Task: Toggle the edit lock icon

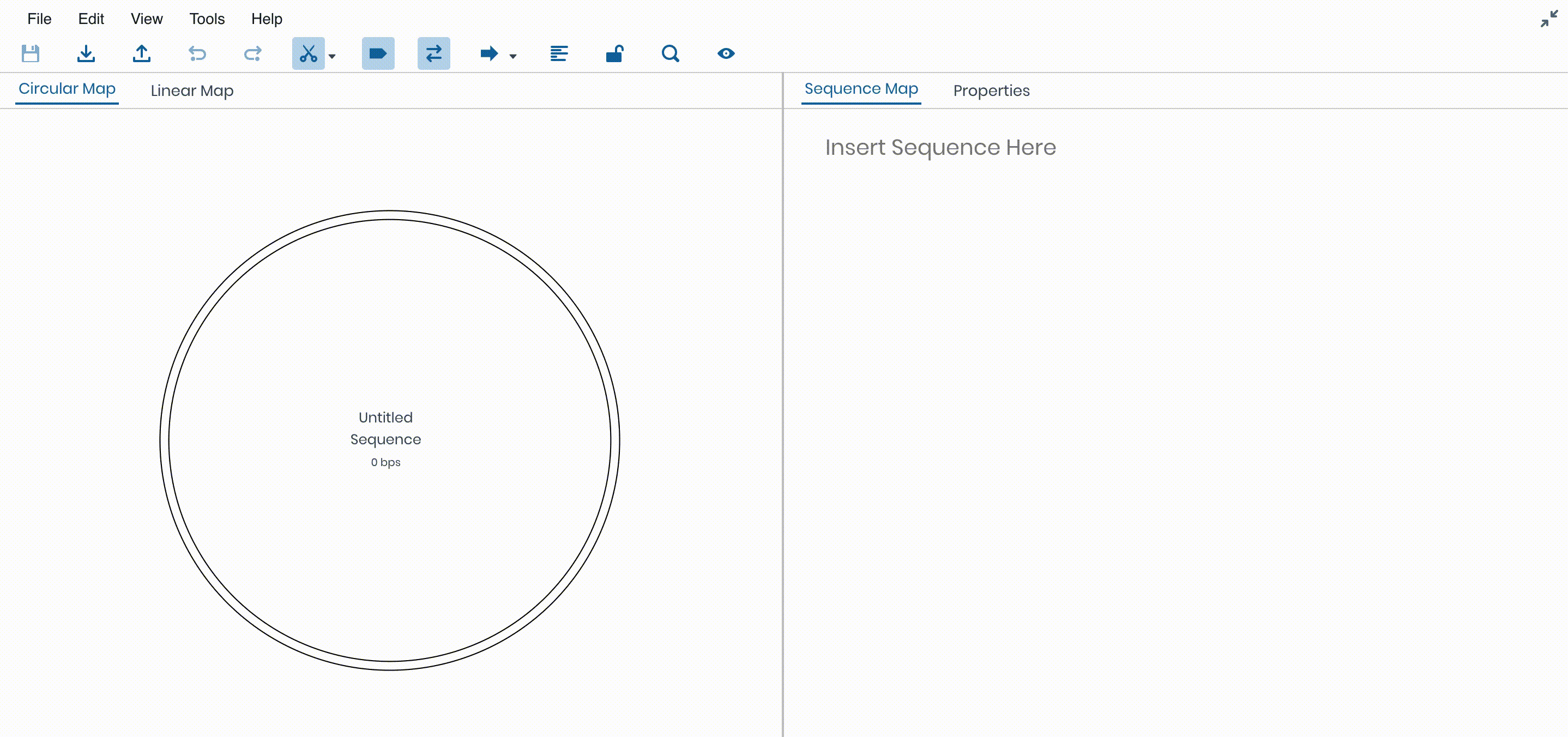Action: click(x=615, y=53)
